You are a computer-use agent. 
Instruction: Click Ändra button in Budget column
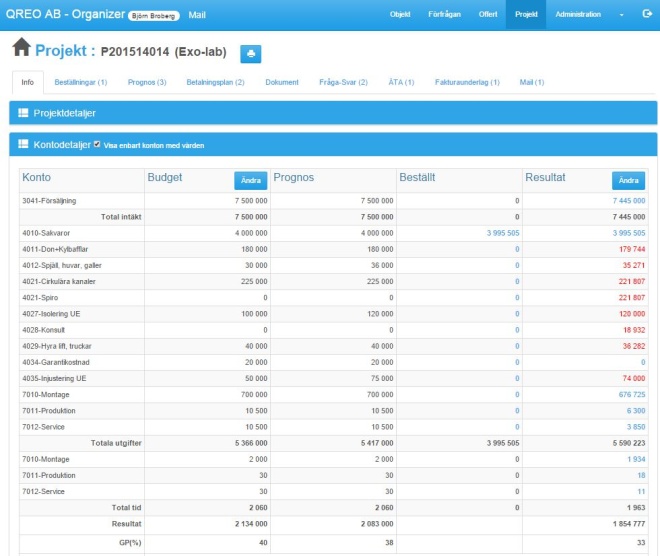250,181
